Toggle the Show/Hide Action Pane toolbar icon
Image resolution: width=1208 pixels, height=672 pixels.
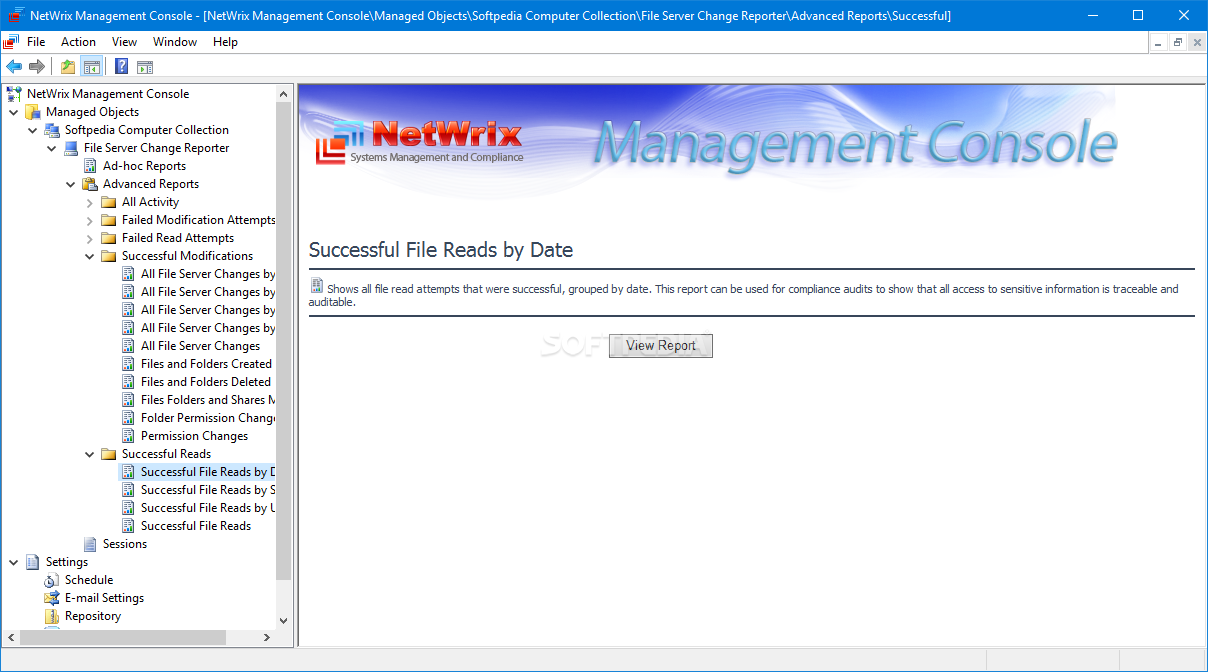(145, 67)
